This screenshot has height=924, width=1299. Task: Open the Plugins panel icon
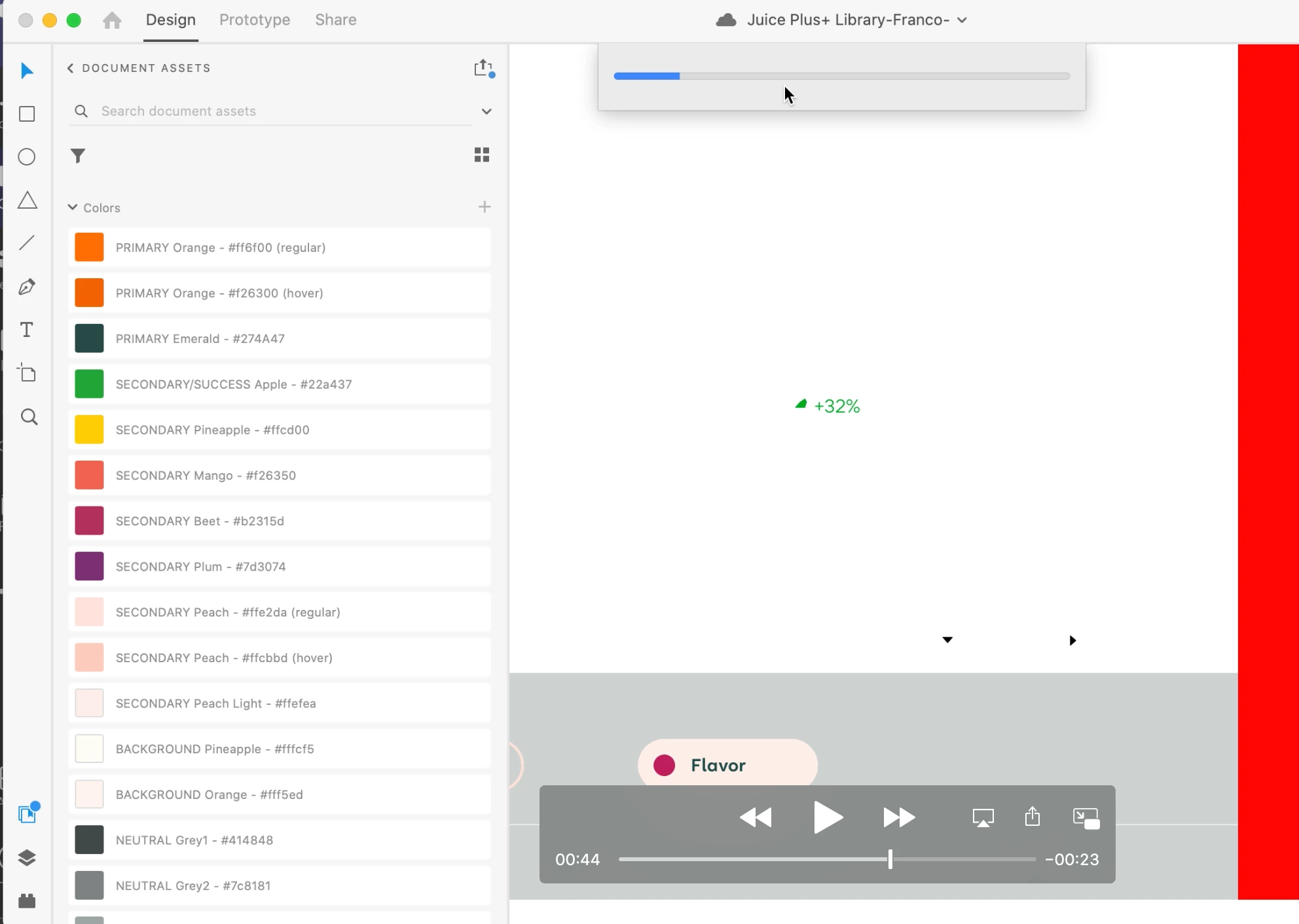27,901
